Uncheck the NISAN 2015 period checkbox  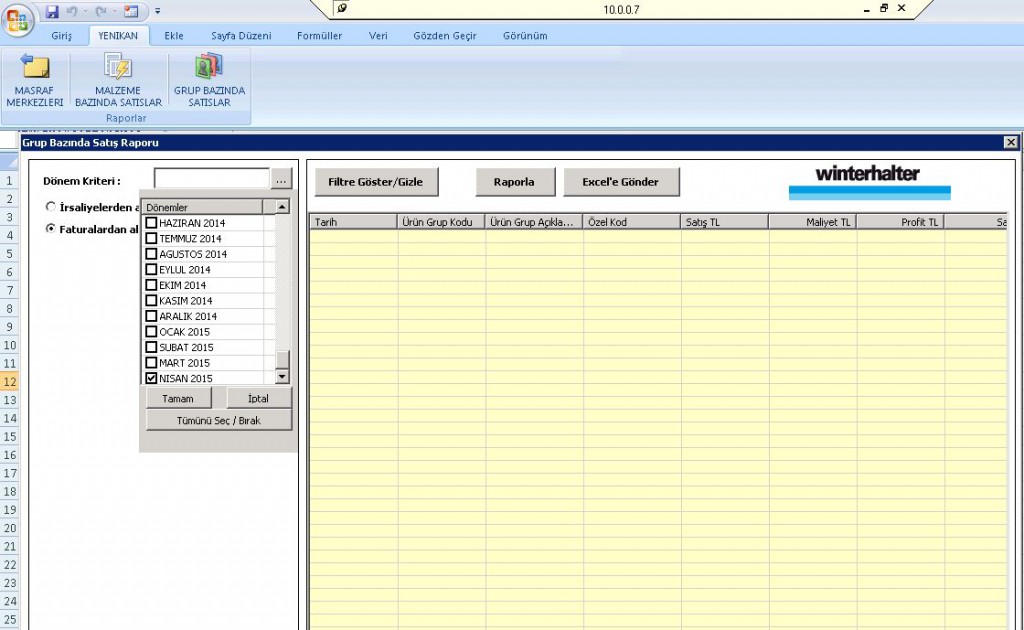click(152, 379)
